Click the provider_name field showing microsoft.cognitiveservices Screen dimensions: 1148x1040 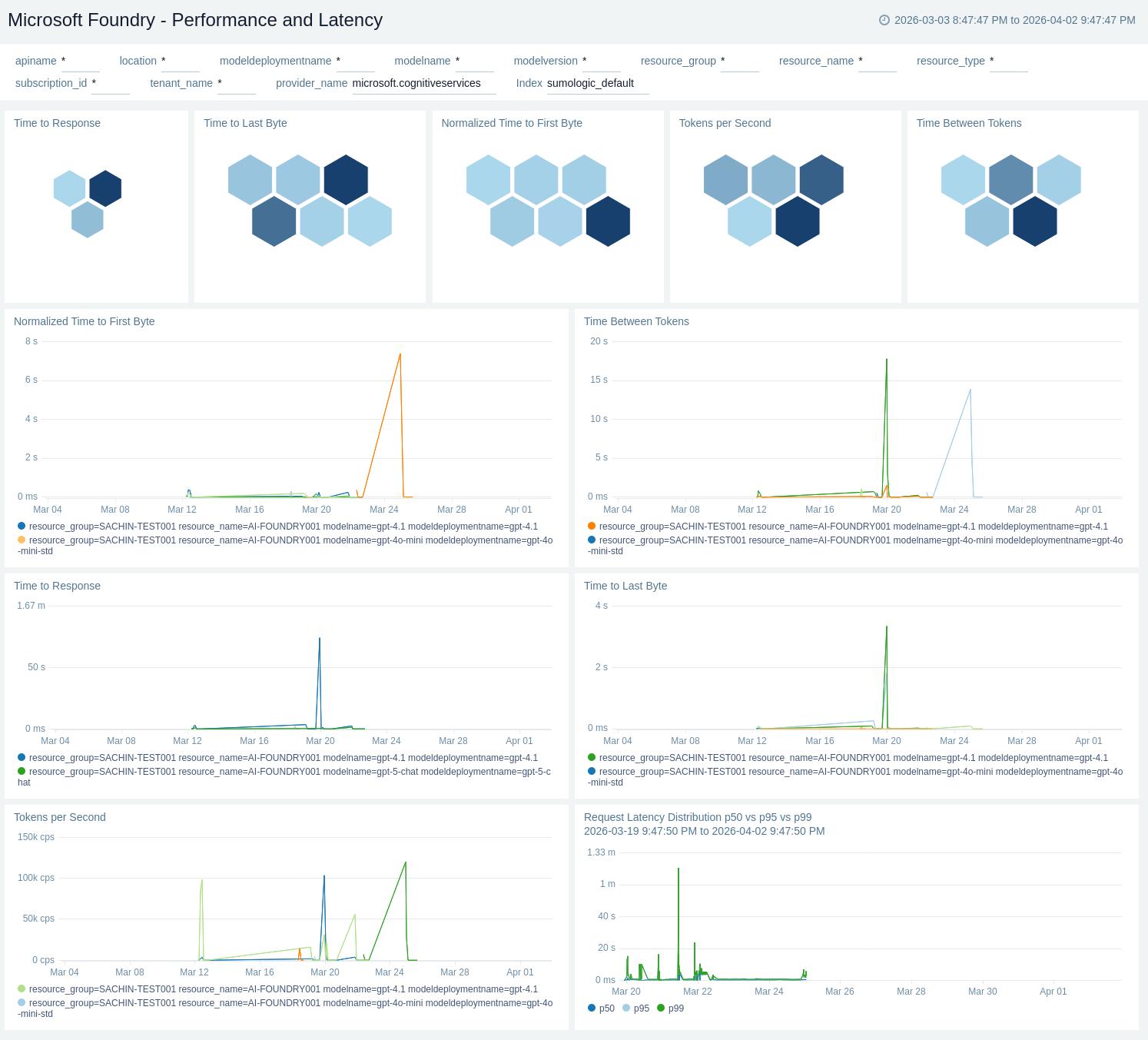(x=423, y=84)
